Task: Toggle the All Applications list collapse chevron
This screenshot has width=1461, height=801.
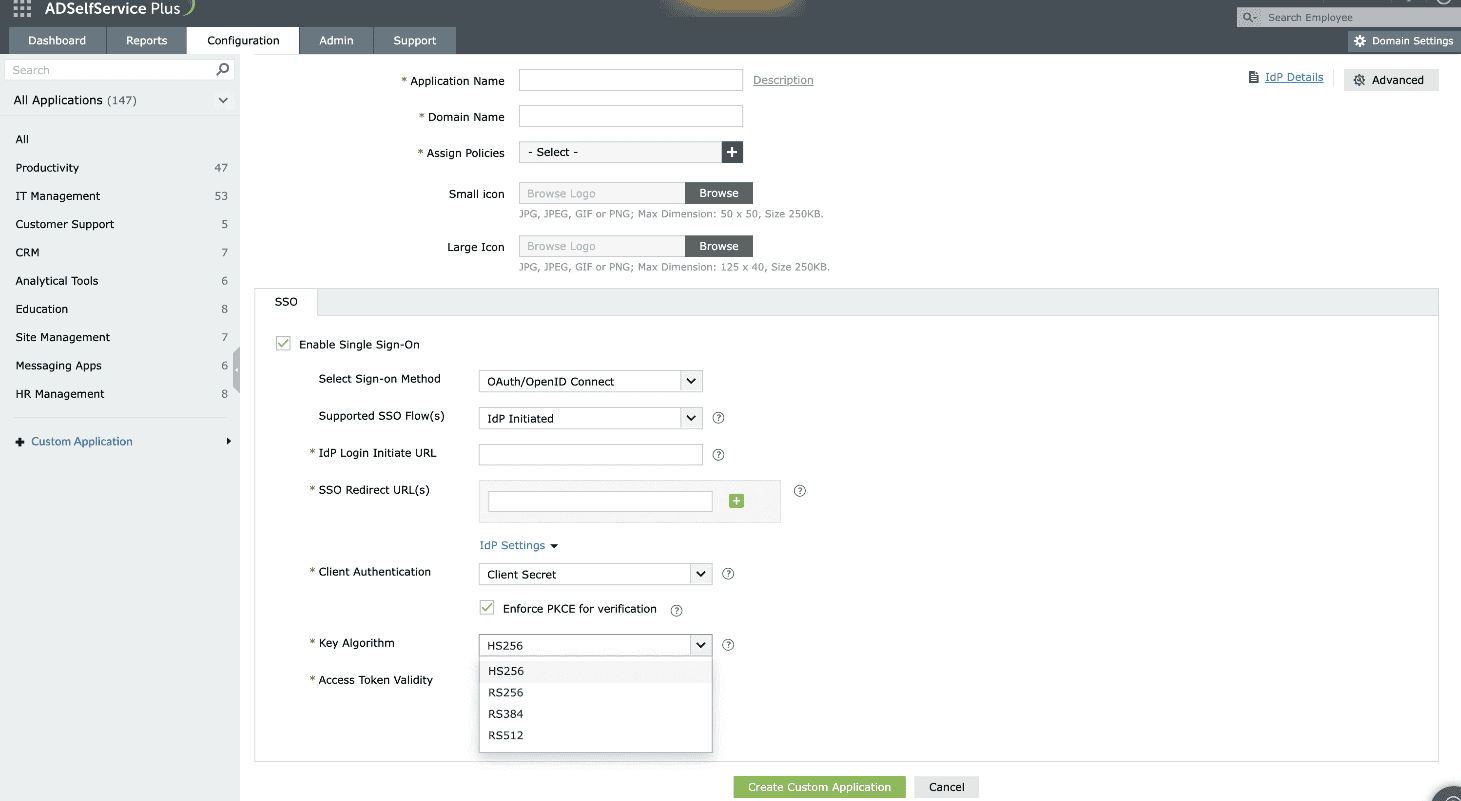Action: [223, 100]
